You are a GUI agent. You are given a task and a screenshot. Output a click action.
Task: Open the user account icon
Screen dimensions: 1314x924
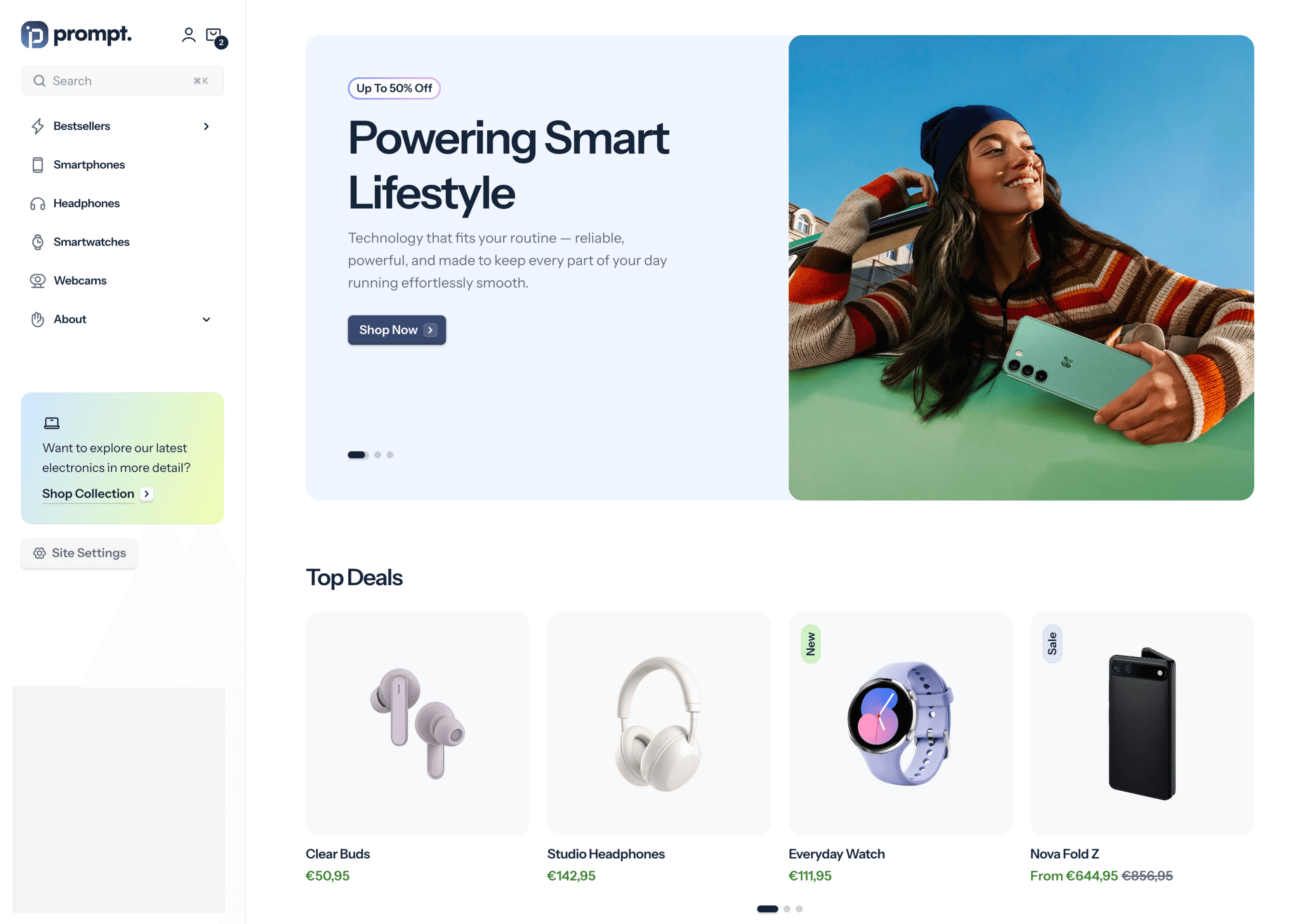188,36
